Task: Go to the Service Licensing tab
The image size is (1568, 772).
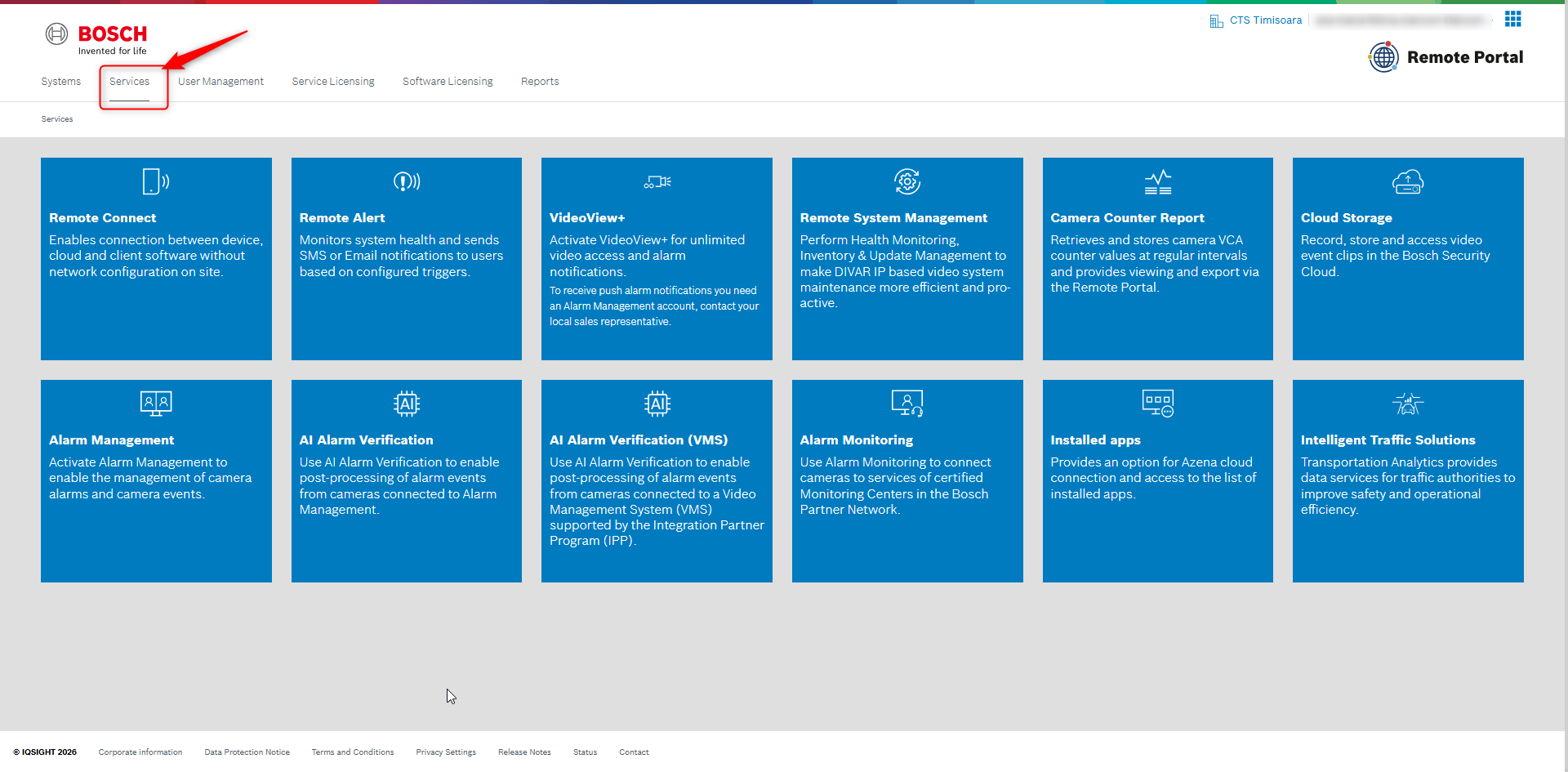Action: pos(333,82)
